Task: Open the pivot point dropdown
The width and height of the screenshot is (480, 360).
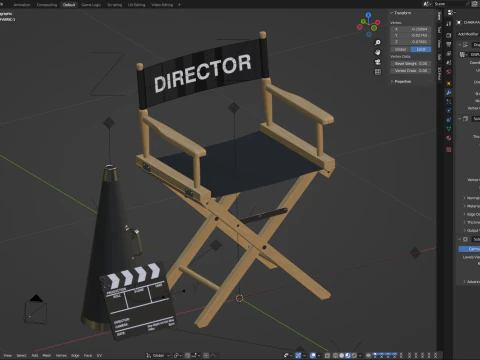Action: pos(178,355)
